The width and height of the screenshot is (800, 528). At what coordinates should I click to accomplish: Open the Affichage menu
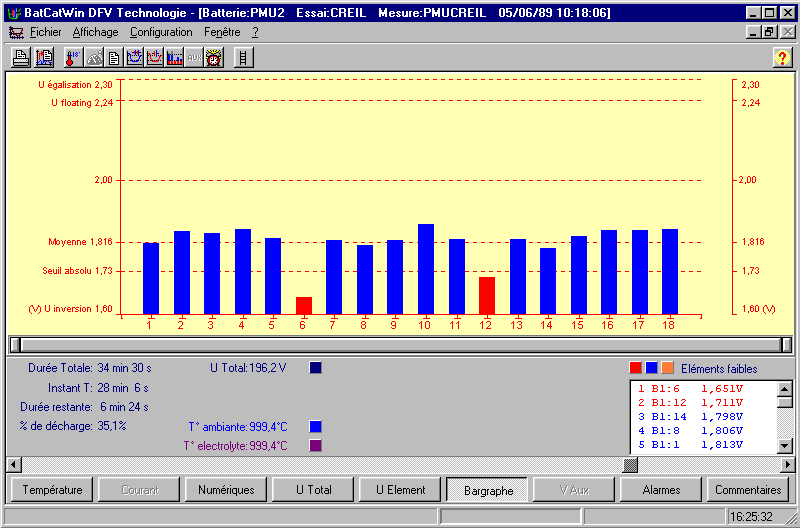click(x=95, y=32)
